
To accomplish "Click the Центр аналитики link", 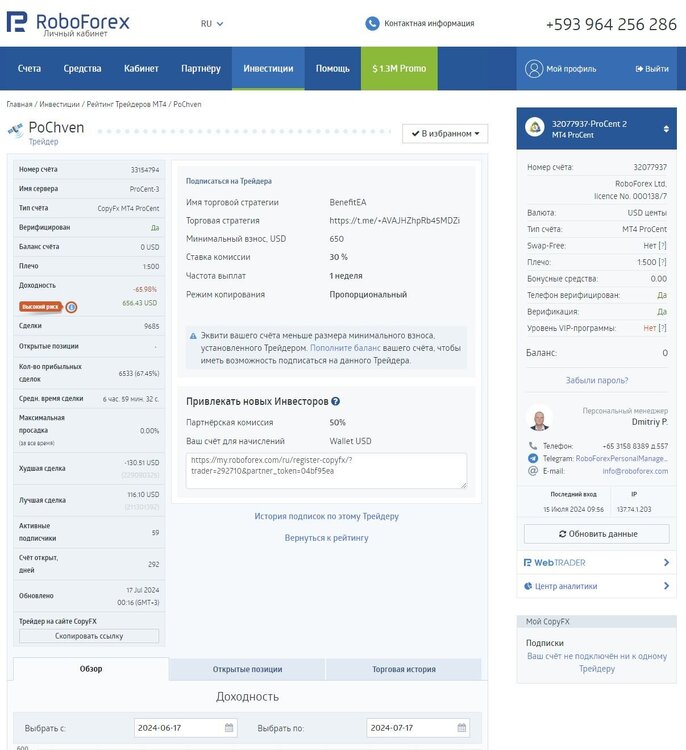I will (566, 586).
